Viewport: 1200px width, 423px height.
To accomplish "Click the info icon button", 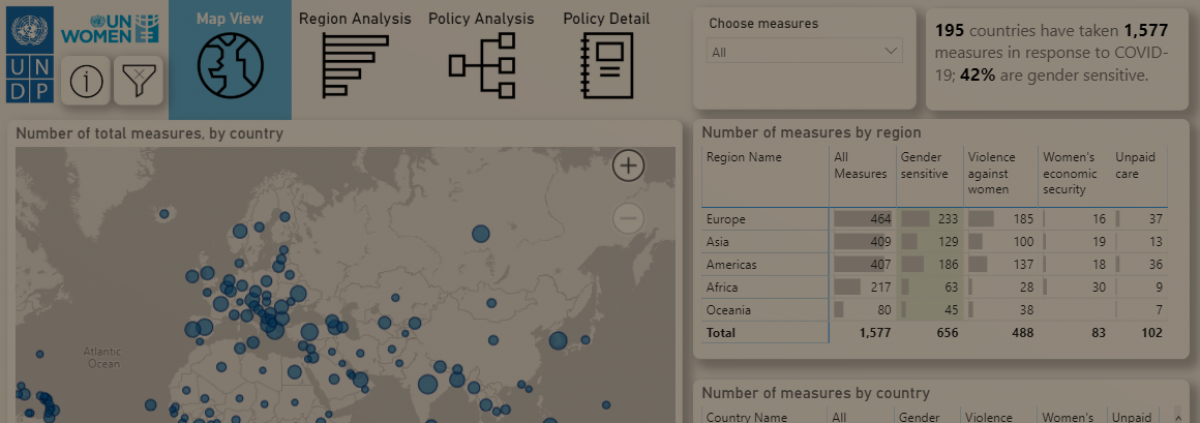I will point(86,81).
